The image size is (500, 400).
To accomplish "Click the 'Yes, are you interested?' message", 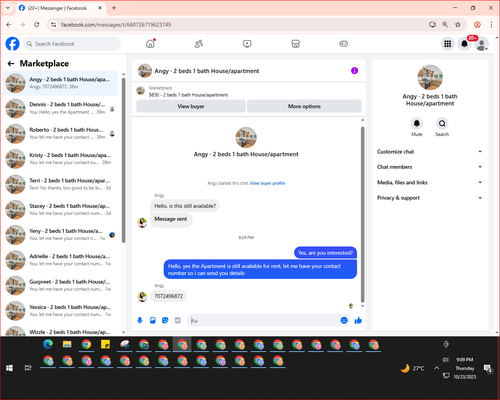I will click(325, 253).
